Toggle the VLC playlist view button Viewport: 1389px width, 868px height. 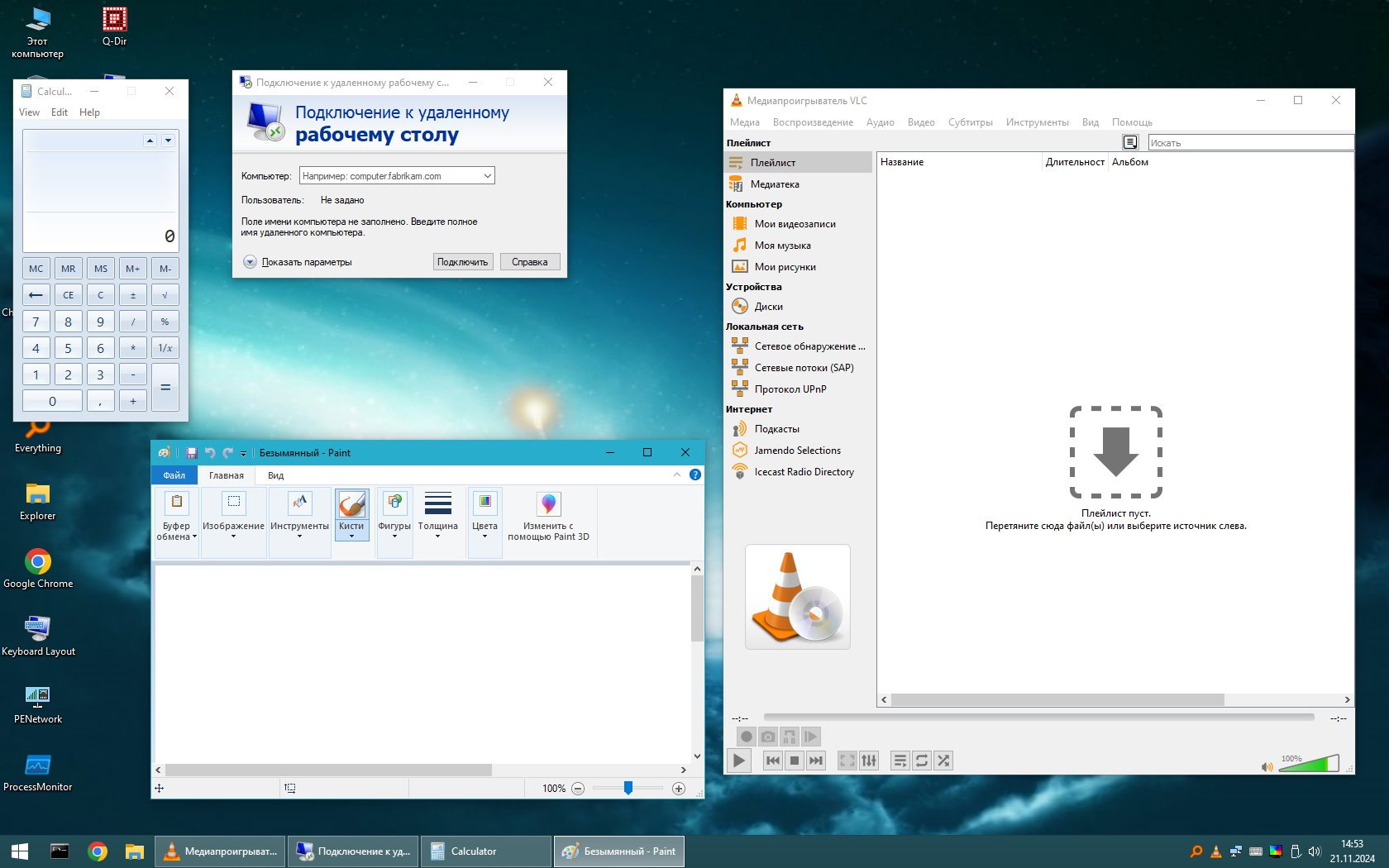(900, 761)
